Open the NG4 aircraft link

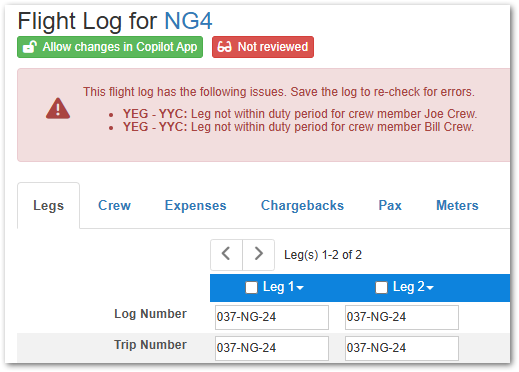188,21
